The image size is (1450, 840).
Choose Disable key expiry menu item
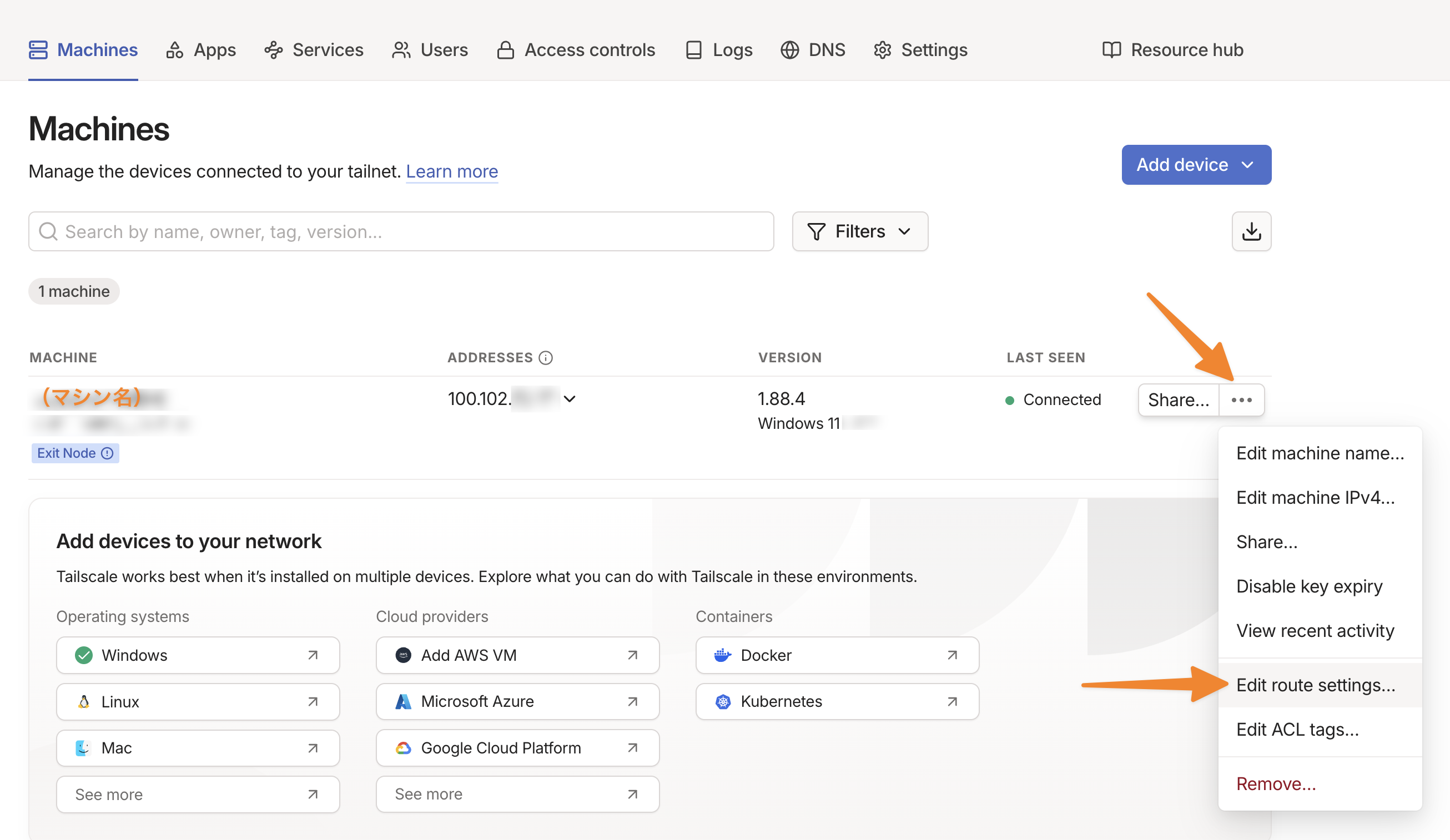pyautogui.click(x=1309, y=586)
